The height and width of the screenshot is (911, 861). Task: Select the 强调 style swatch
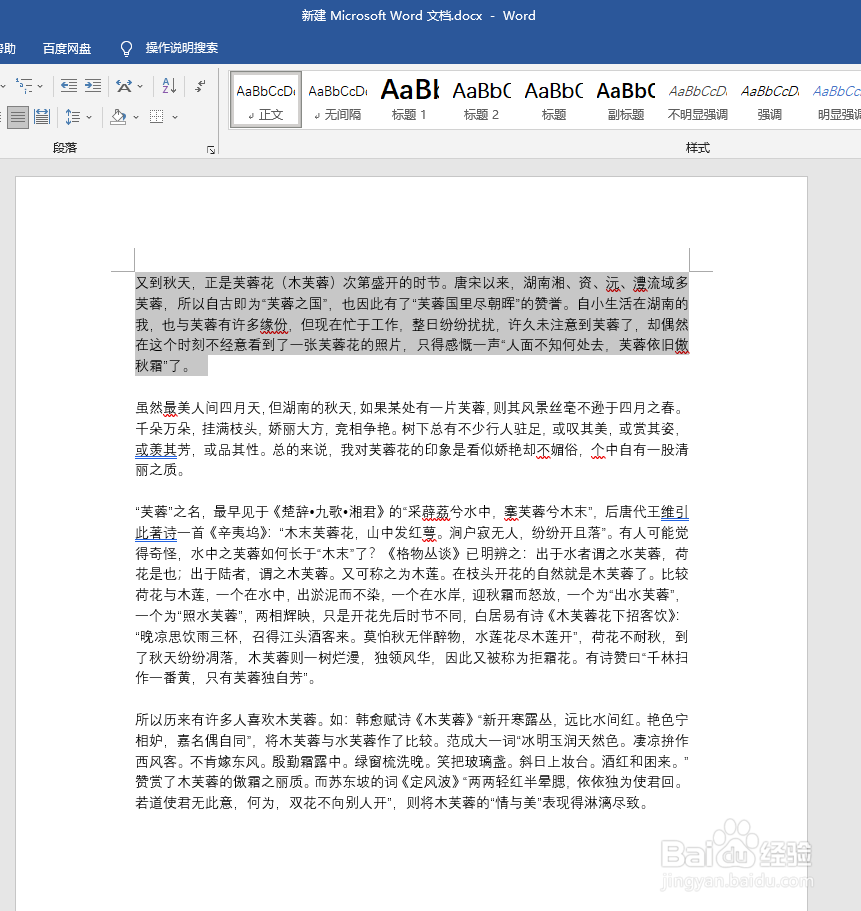pyautogui.click(x=768, y=99)
